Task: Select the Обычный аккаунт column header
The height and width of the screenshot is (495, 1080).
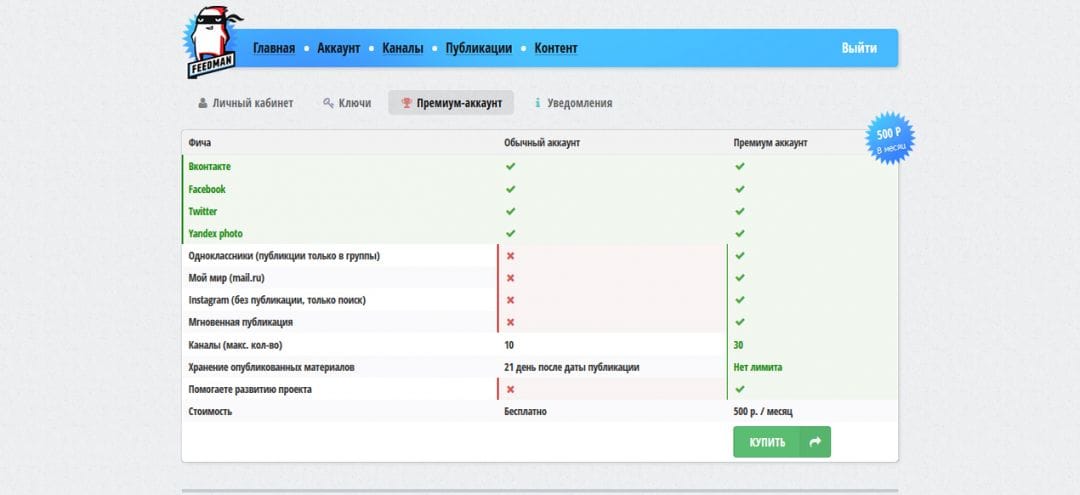Action: click(542, 143)
